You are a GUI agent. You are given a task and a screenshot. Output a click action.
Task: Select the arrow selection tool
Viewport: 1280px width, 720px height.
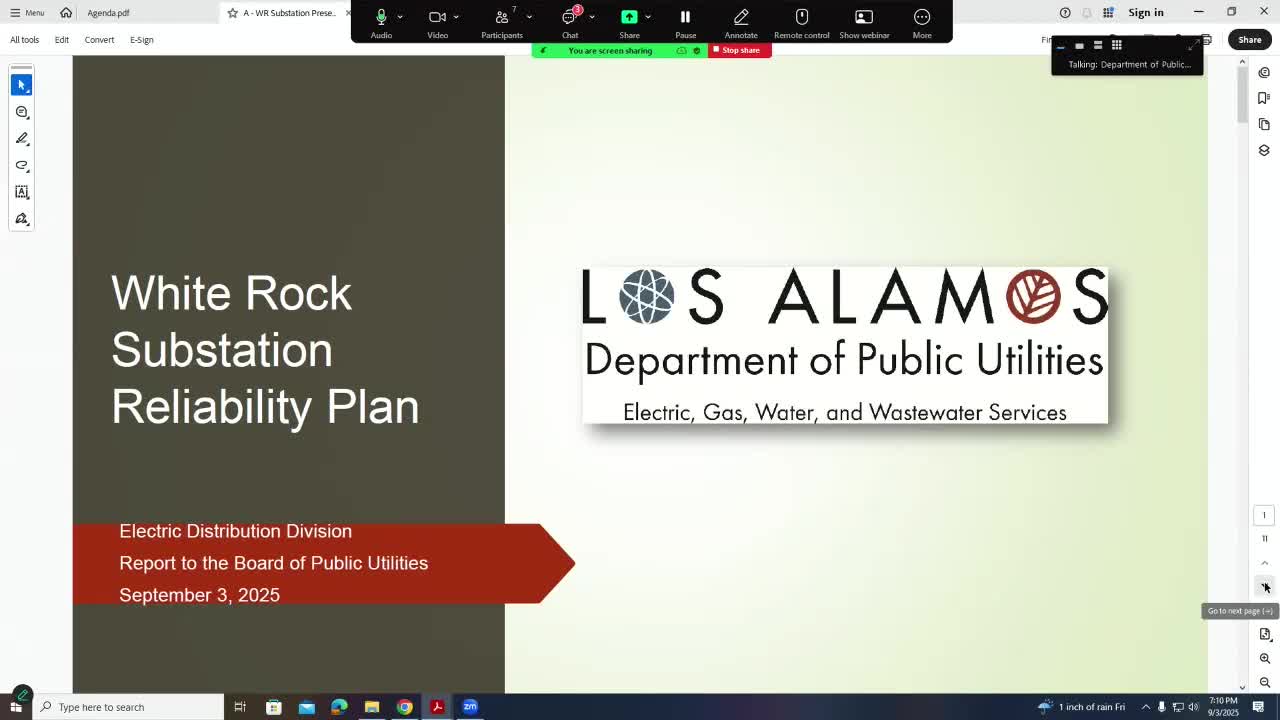[x=22, y=85]
